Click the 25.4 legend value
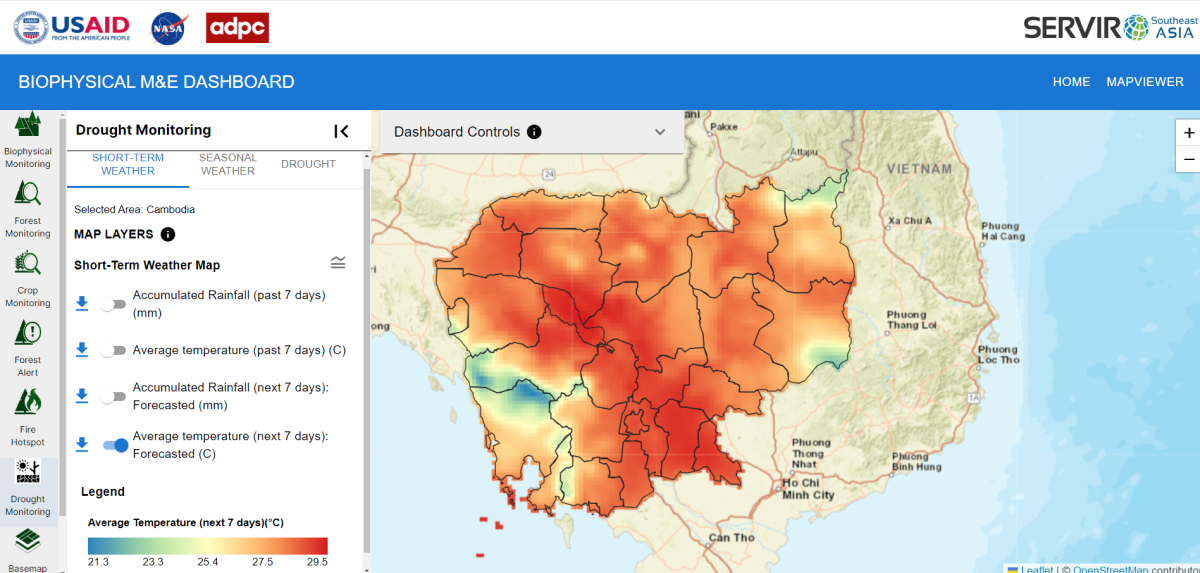The height and width of the screenshot is (573, 1200). [x=207, y=562]
